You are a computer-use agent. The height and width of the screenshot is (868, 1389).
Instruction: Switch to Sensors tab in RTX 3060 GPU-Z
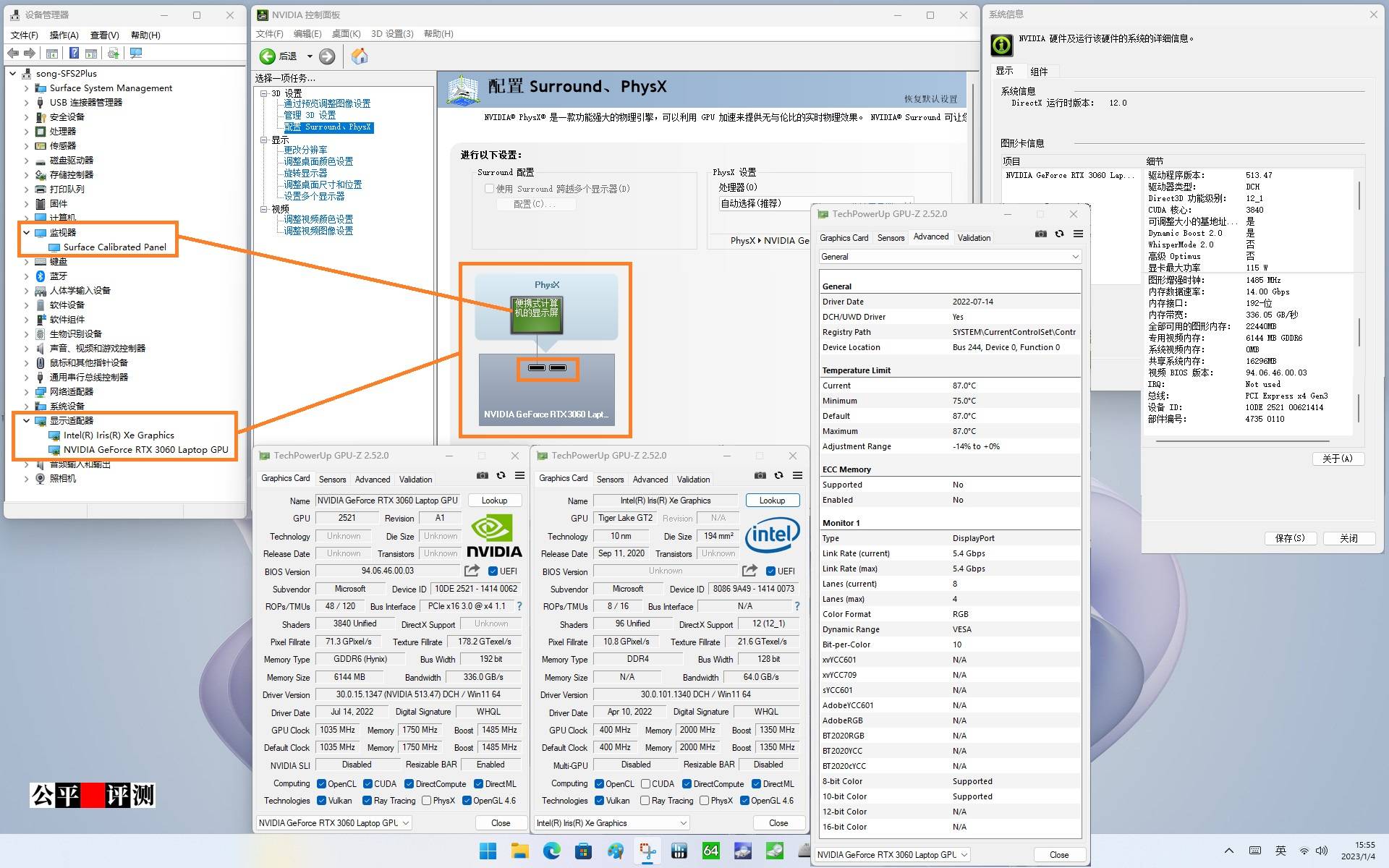click(332, 479)
